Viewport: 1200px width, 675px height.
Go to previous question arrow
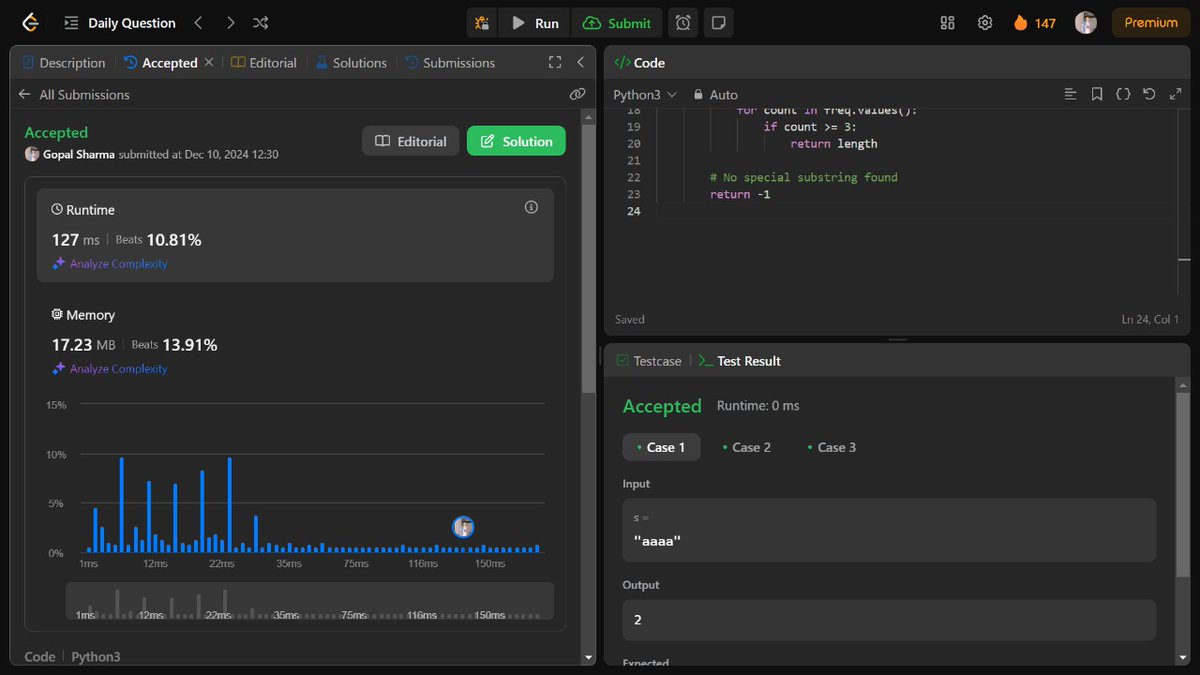198,22
